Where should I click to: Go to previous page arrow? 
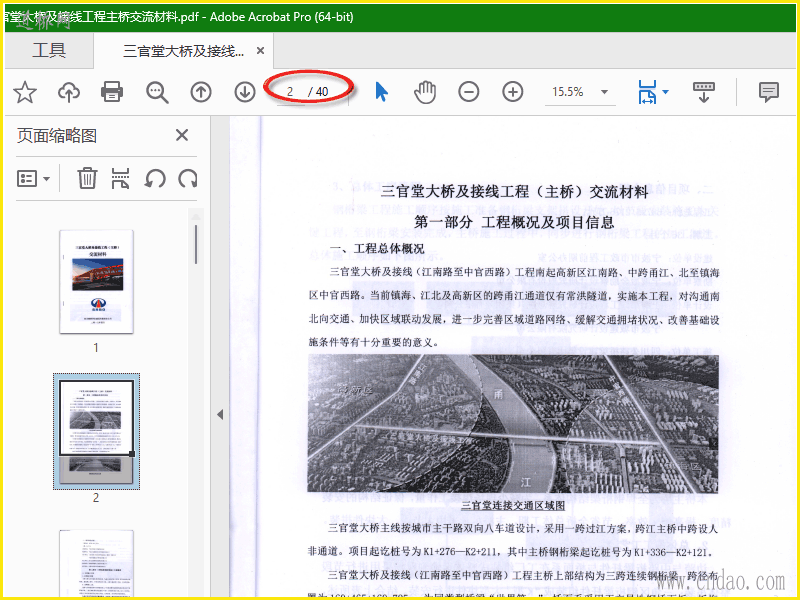tap(201, 92)
